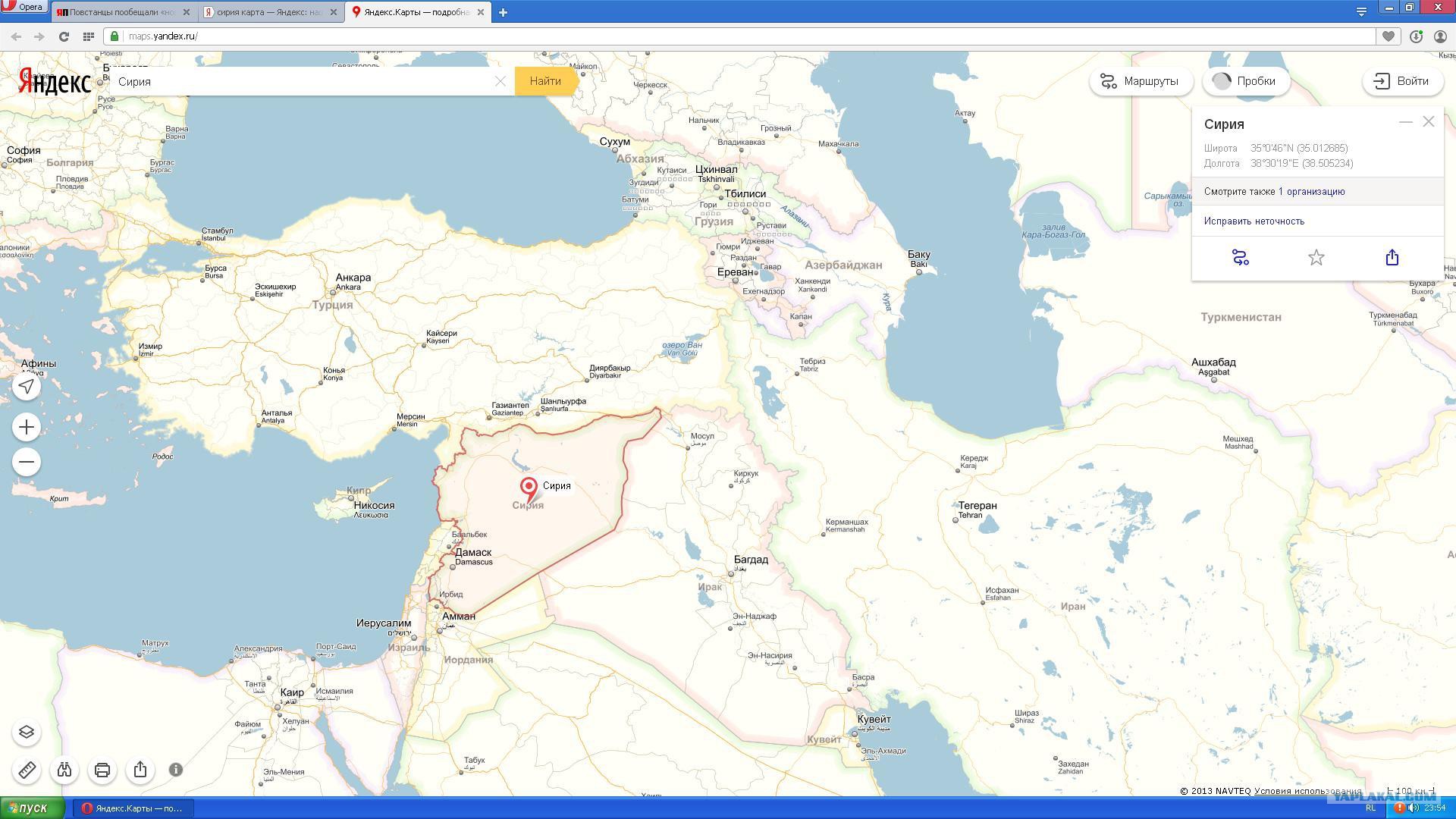This screenshot has height=819, width=1456.
Task: Click the Ашхабад city label
Action: (1214, 362)
